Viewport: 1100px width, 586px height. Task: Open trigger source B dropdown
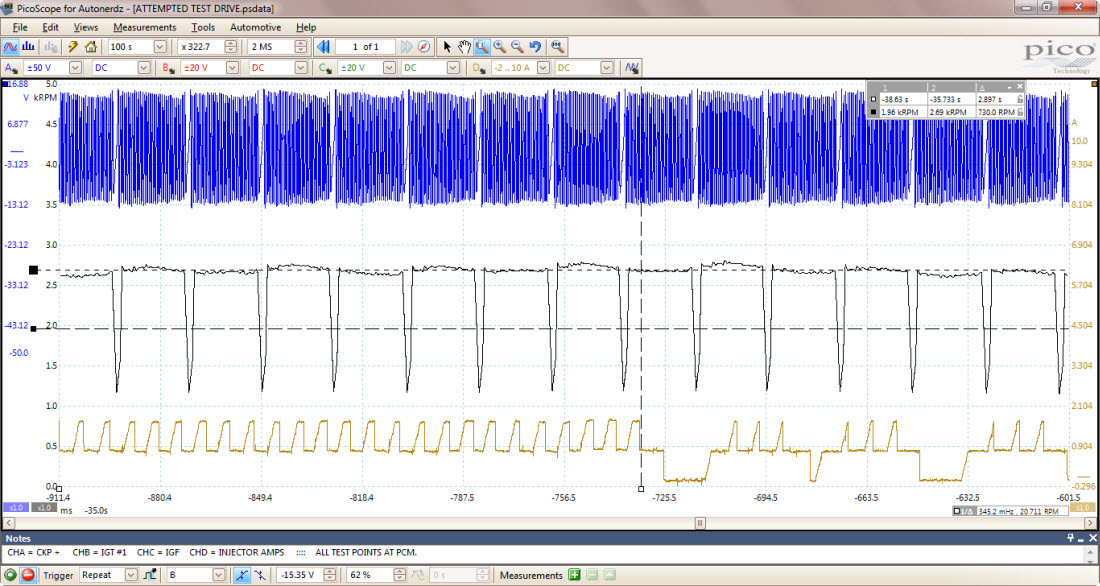coord(218,575)
